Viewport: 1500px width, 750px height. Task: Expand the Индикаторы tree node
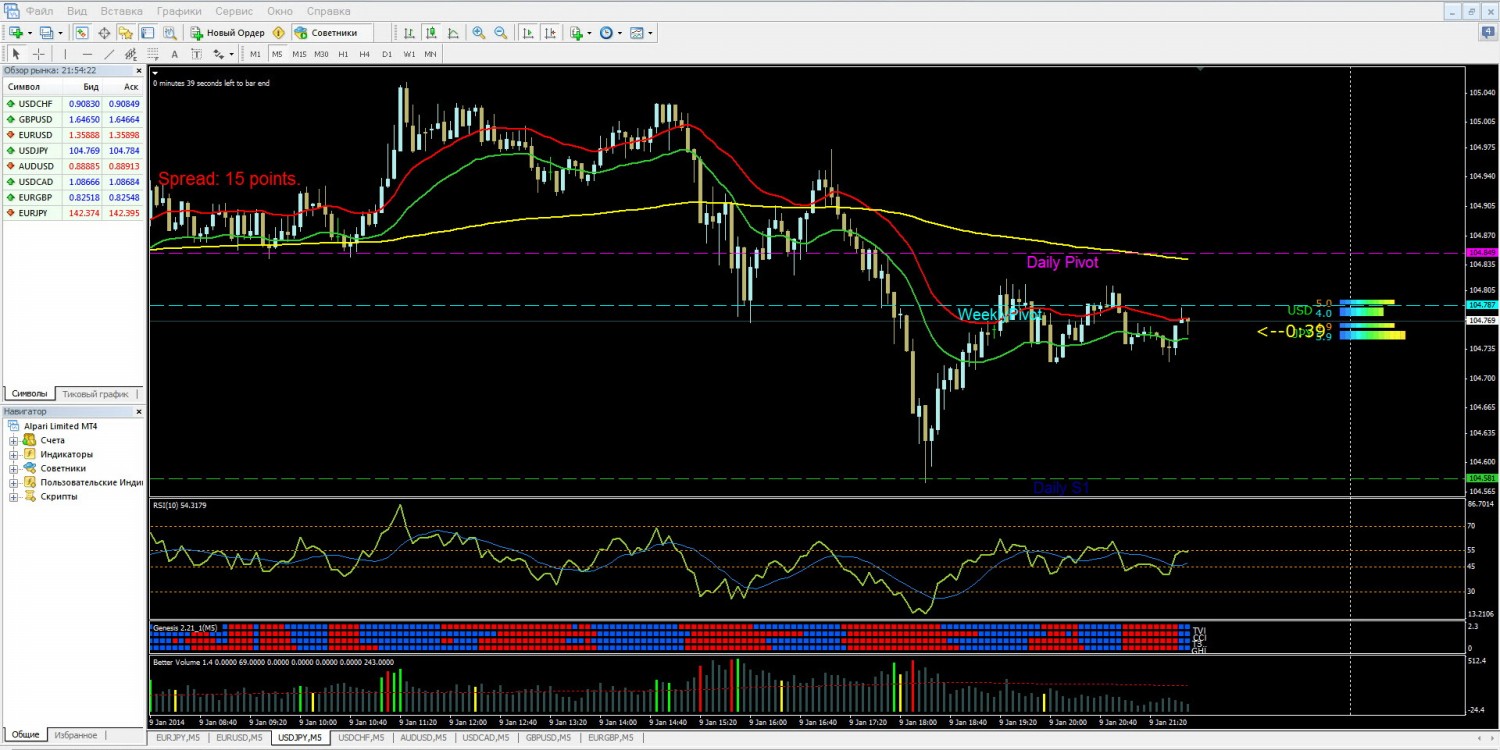coord(14,454)
